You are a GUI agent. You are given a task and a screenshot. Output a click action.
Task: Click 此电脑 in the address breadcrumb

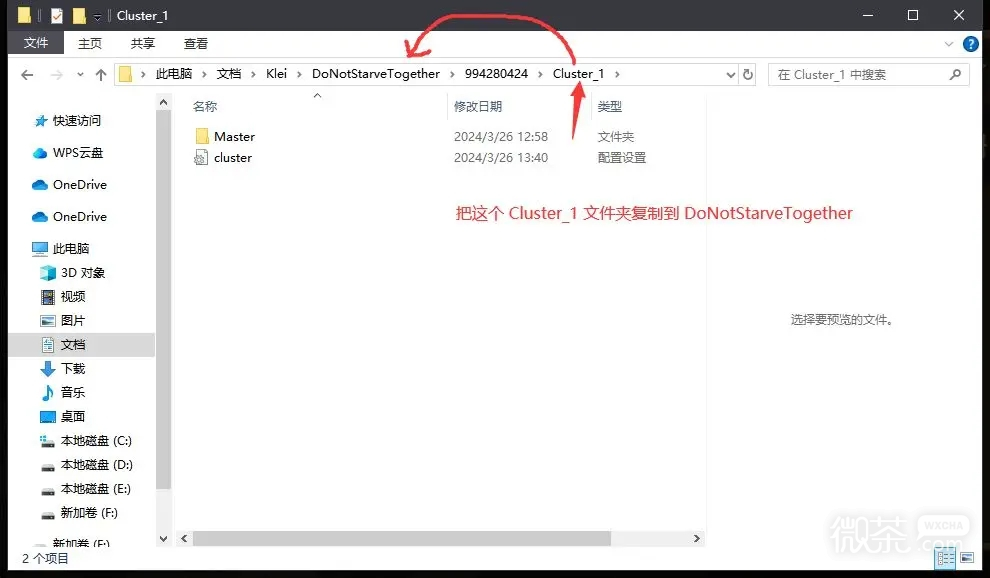pyautogui.click(x=174, y=74)
